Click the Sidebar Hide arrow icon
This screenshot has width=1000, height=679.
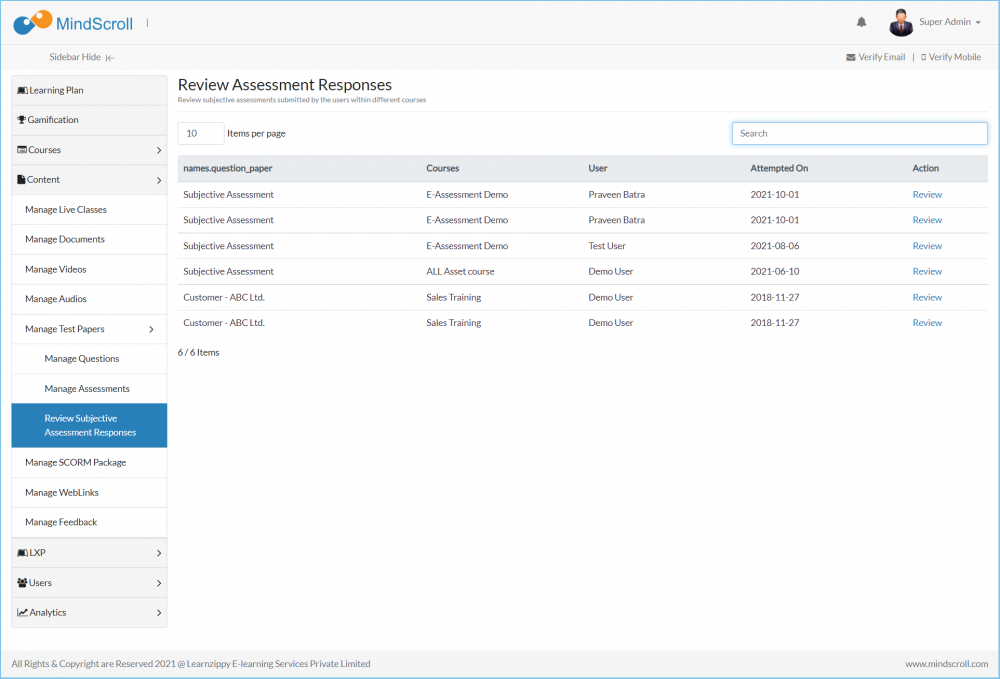tap(110, 58)
